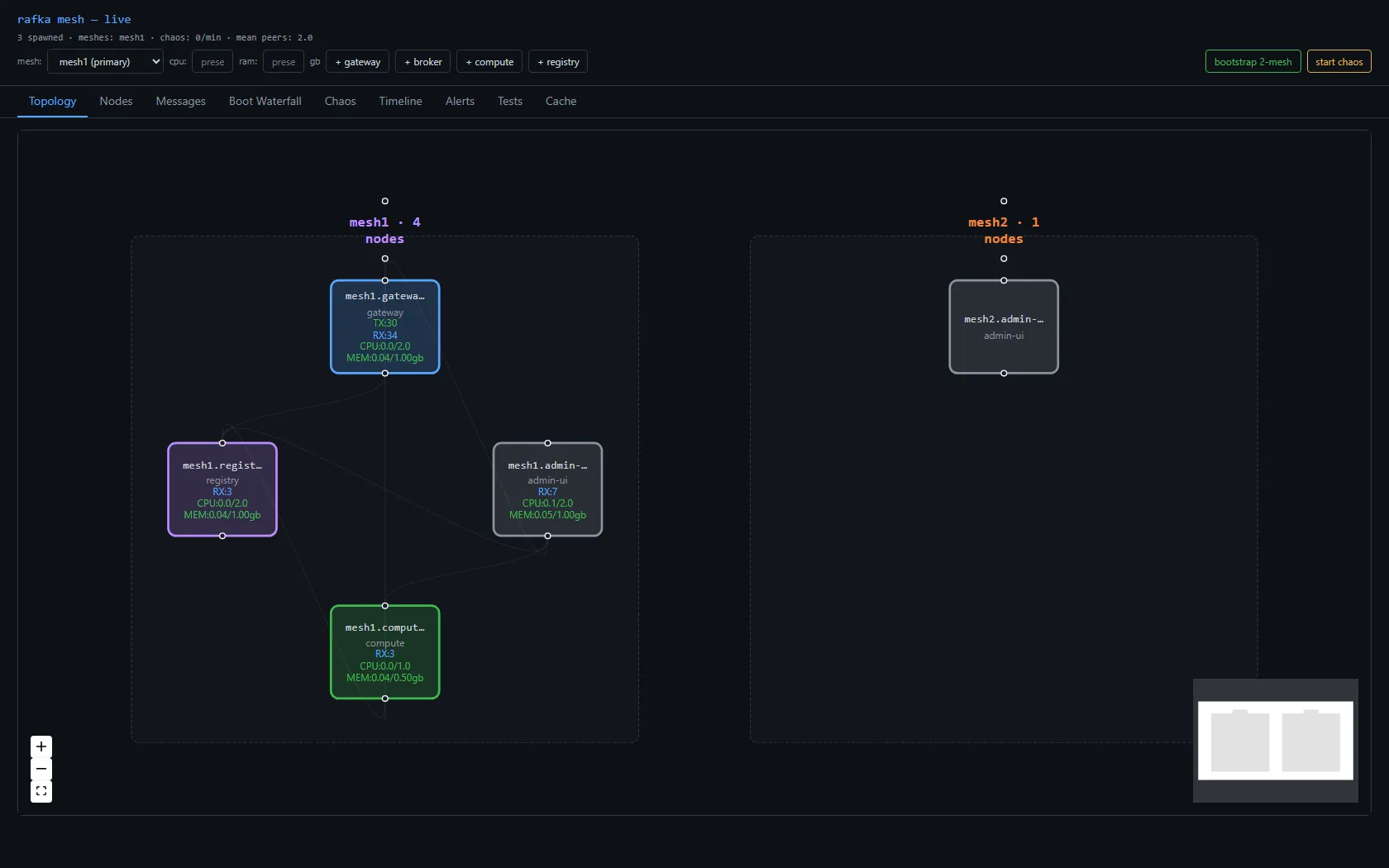Image resolution: width=1389 pixels, height=868 pixels.
Task: Add a broker node
Action: coord(423,62)
